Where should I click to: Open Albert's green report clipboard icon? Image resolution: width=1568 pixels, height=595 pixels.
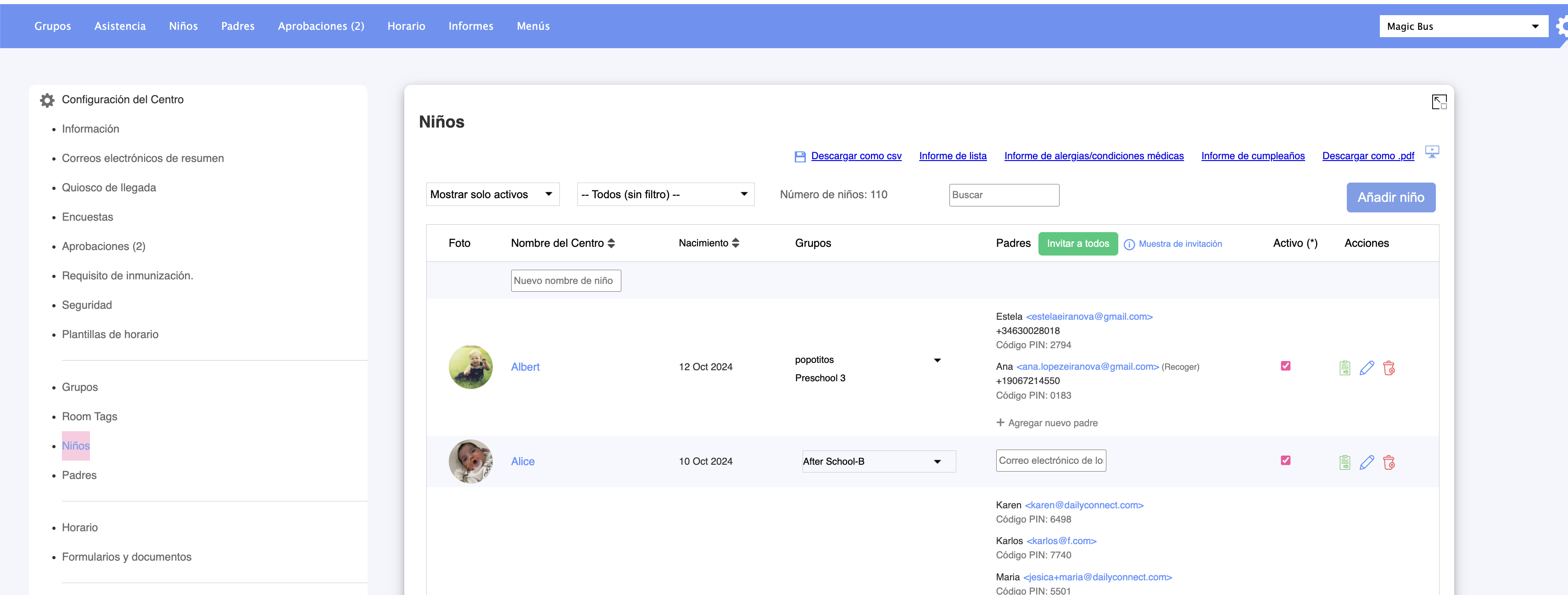[x=1345, y=367]
